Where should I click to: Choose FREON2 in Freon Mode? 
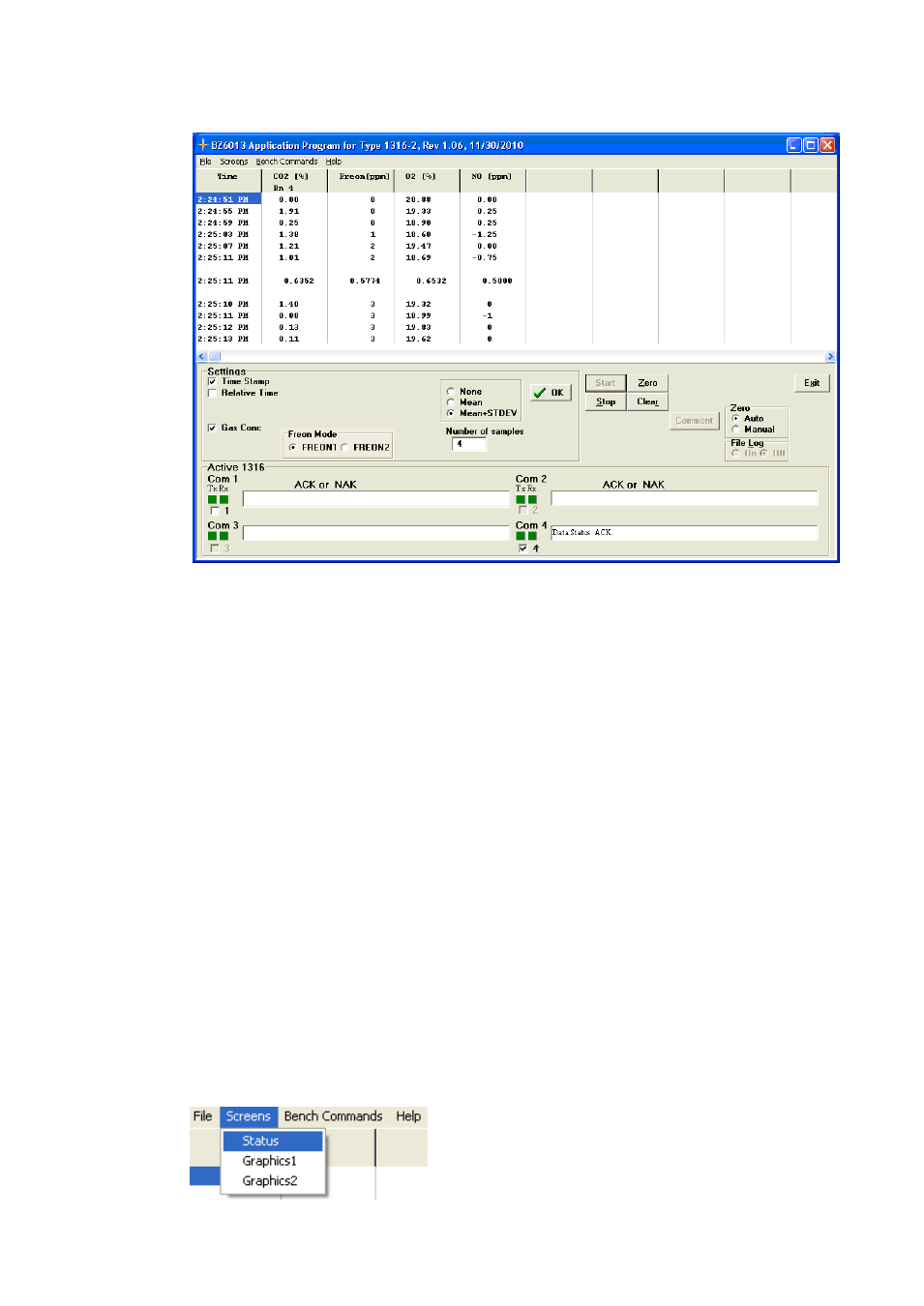pyautogui.click(x=344, y=448)
